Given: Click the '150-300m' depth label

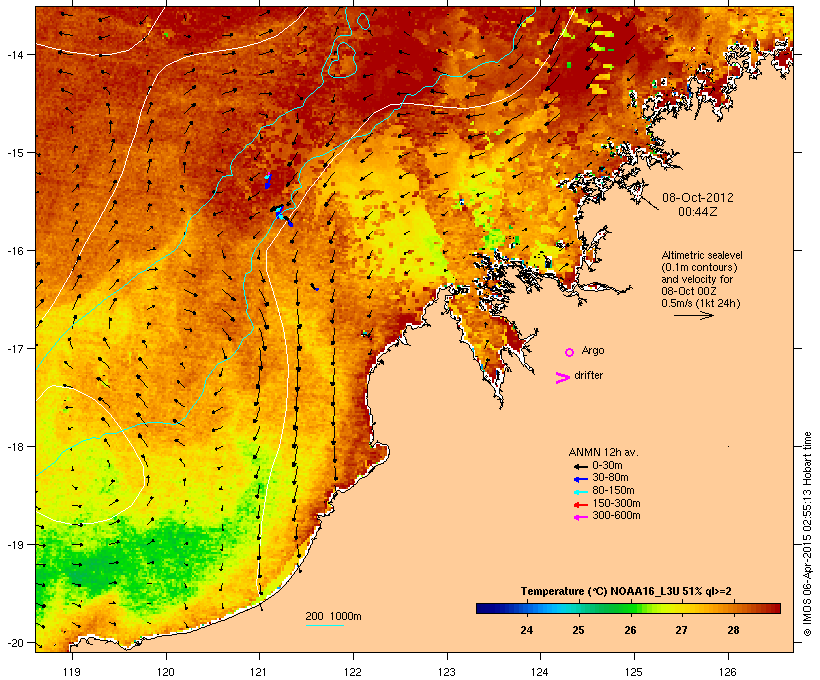Looking at the screenshot, I should pos(616,503).
